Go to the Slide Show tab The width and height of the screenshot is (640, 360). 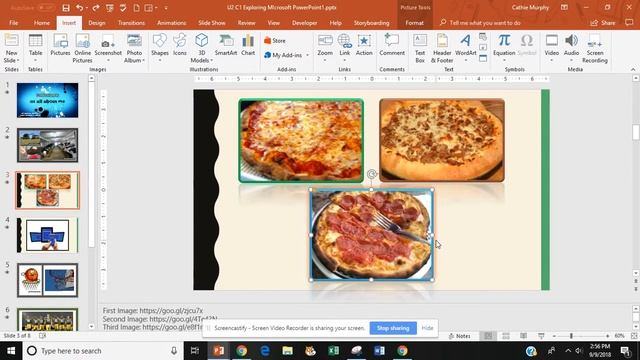click(212, 23)
